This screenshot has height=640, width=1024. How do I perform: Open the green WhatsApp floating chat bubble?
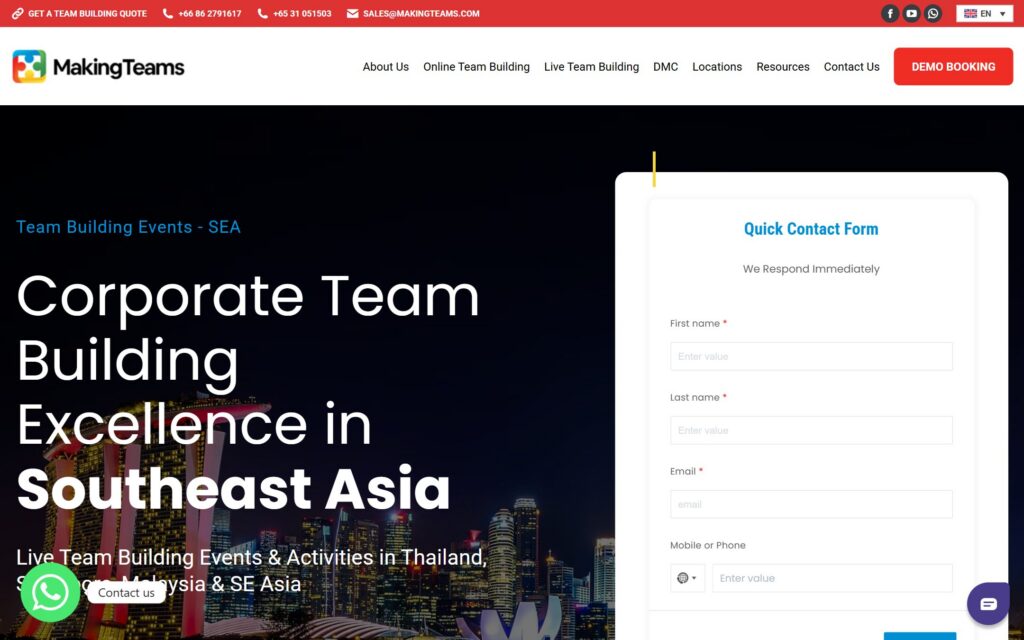coord(50,592)
